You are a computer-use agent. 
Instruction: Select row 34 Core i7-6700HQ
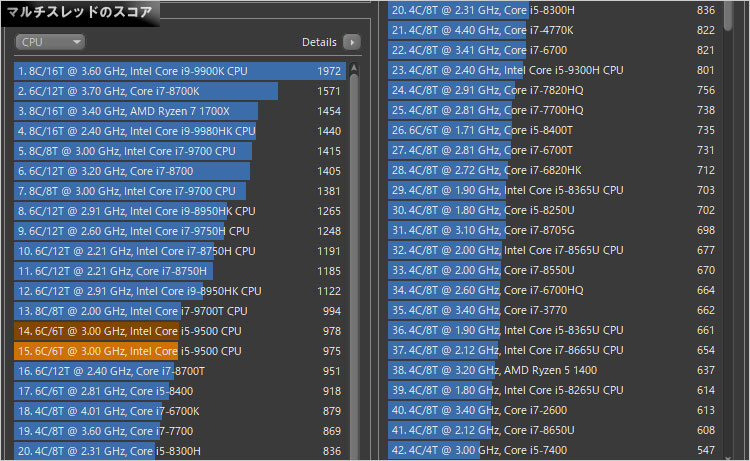pos(554,291)
